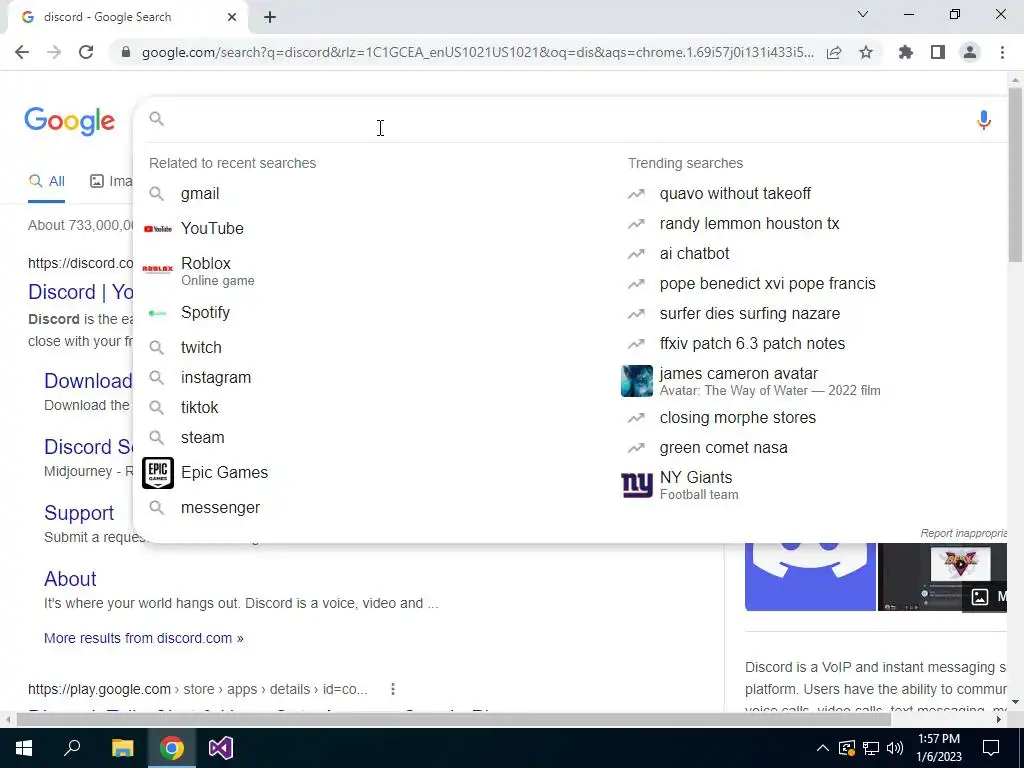
Task: Click Report inappropriate predictions link
Action: tap(963, 534)
